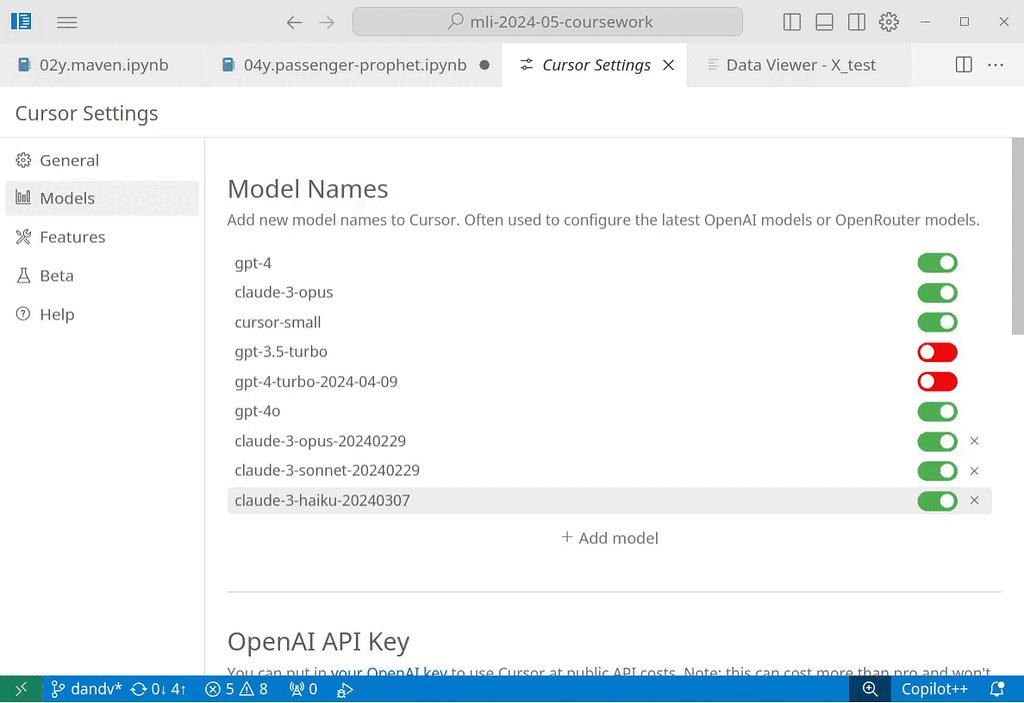The height and width of the screenshot is (703, 1024).
Task: Open Copilot++ from the status bar
Action: 934,689
